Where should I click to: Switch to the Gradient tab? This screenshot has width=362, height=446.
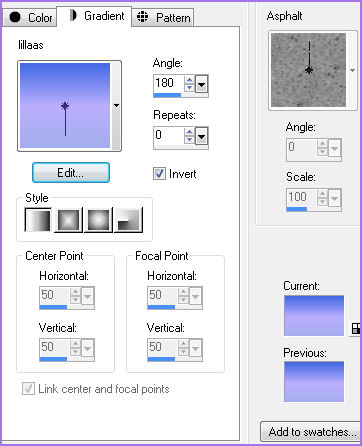pyautogui.click(x=94, y=16)
